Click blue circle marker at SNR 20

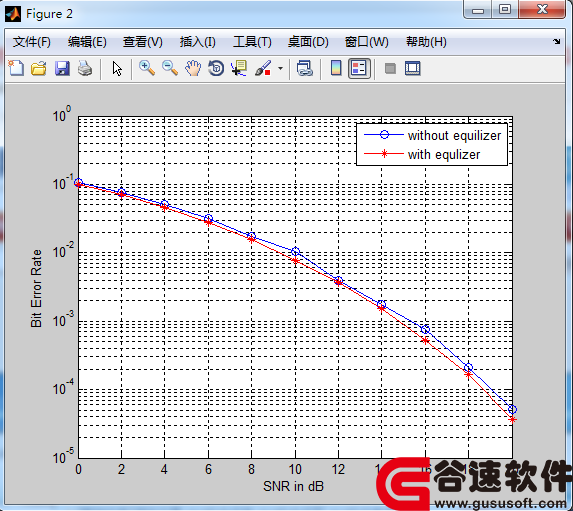coord(512,409)
